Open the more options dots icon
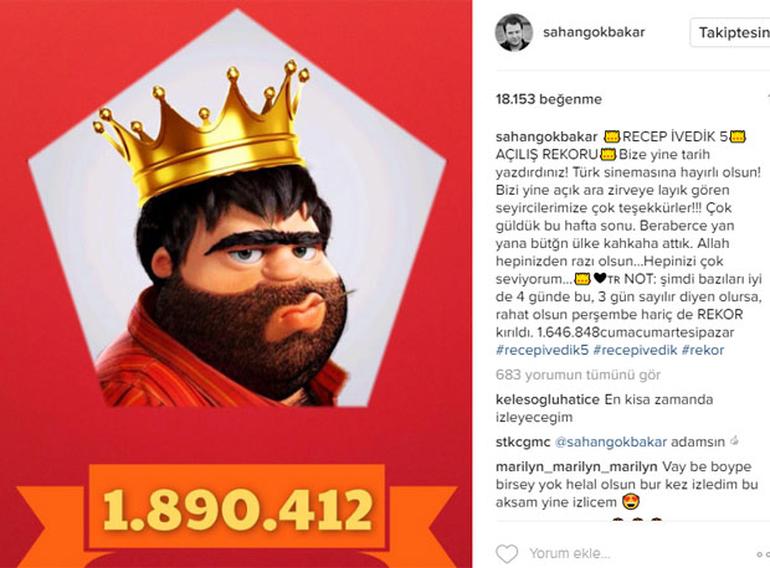Image resolution: width=770 pixels, height=568 pixels. coord(764,554)
